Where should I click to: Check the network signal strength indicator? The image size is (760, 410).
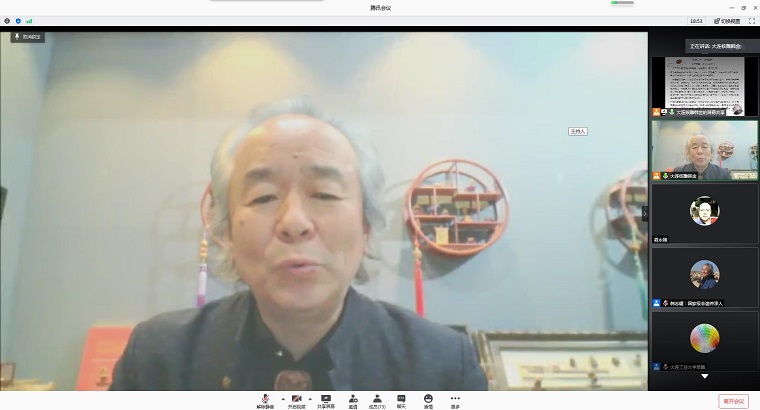[x=28, y=20]
